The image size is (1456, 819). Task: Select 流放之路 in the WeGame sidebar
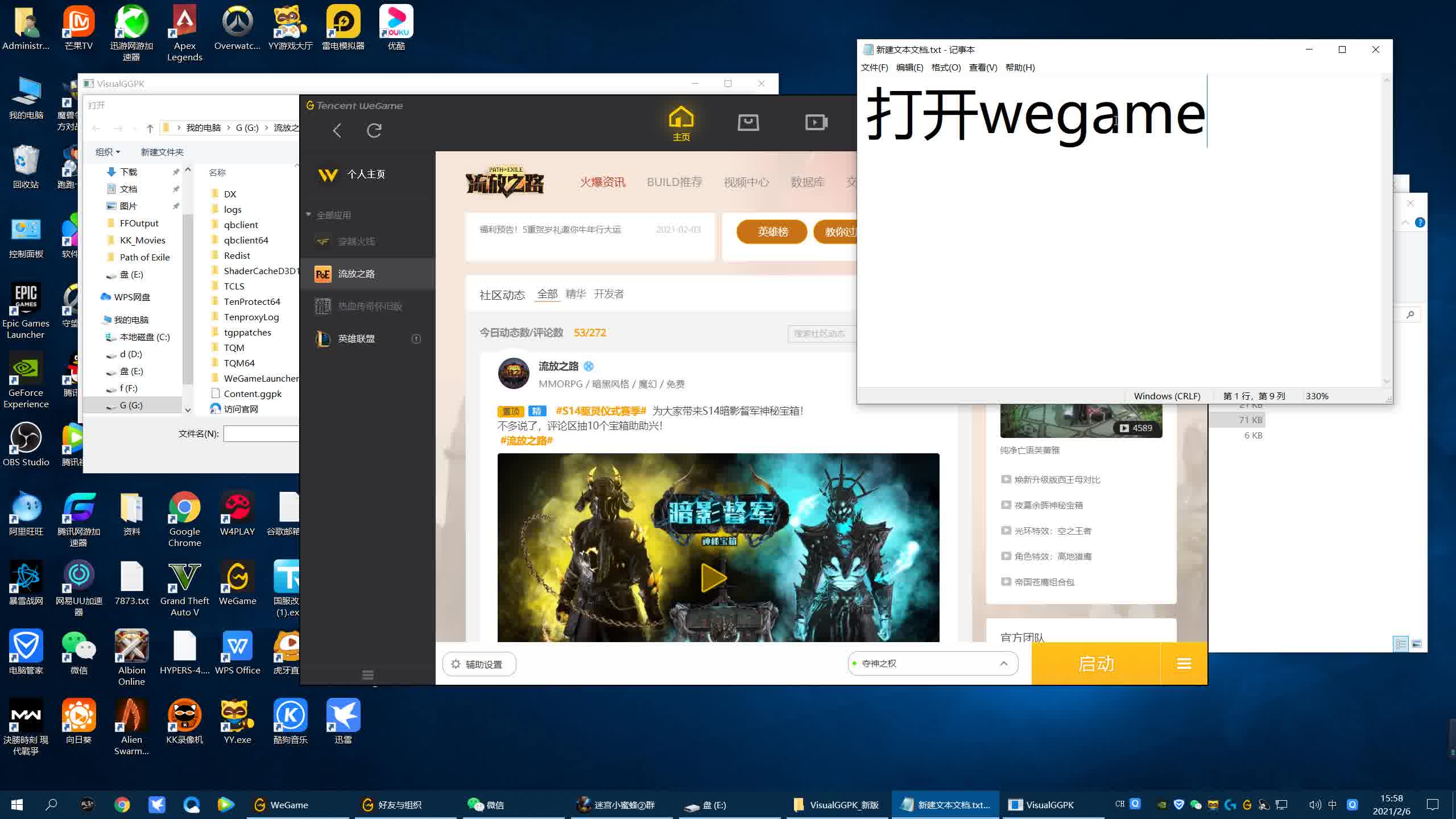(x=367, y=274)
